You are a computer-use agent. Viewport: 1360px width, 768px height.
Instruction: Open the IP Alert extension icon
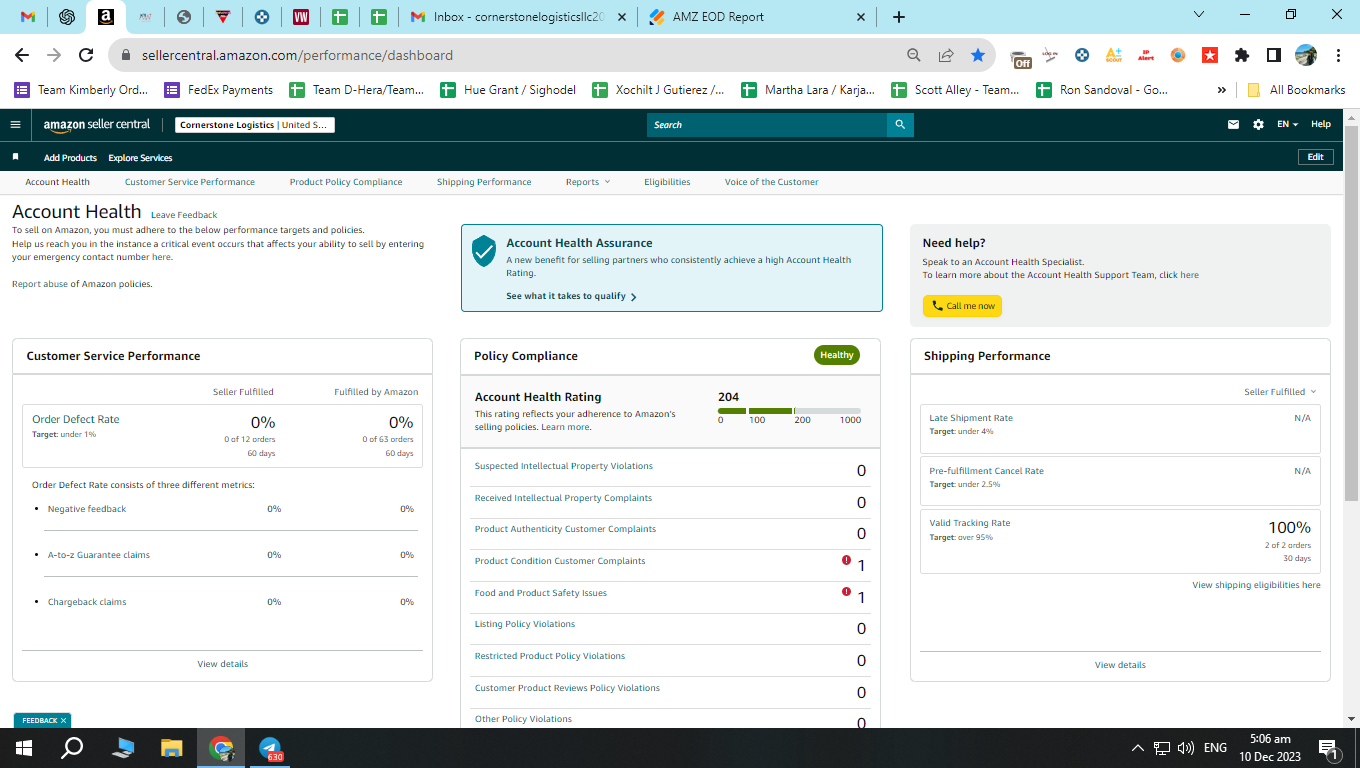pyautogui.click(x=1146, y=55)
